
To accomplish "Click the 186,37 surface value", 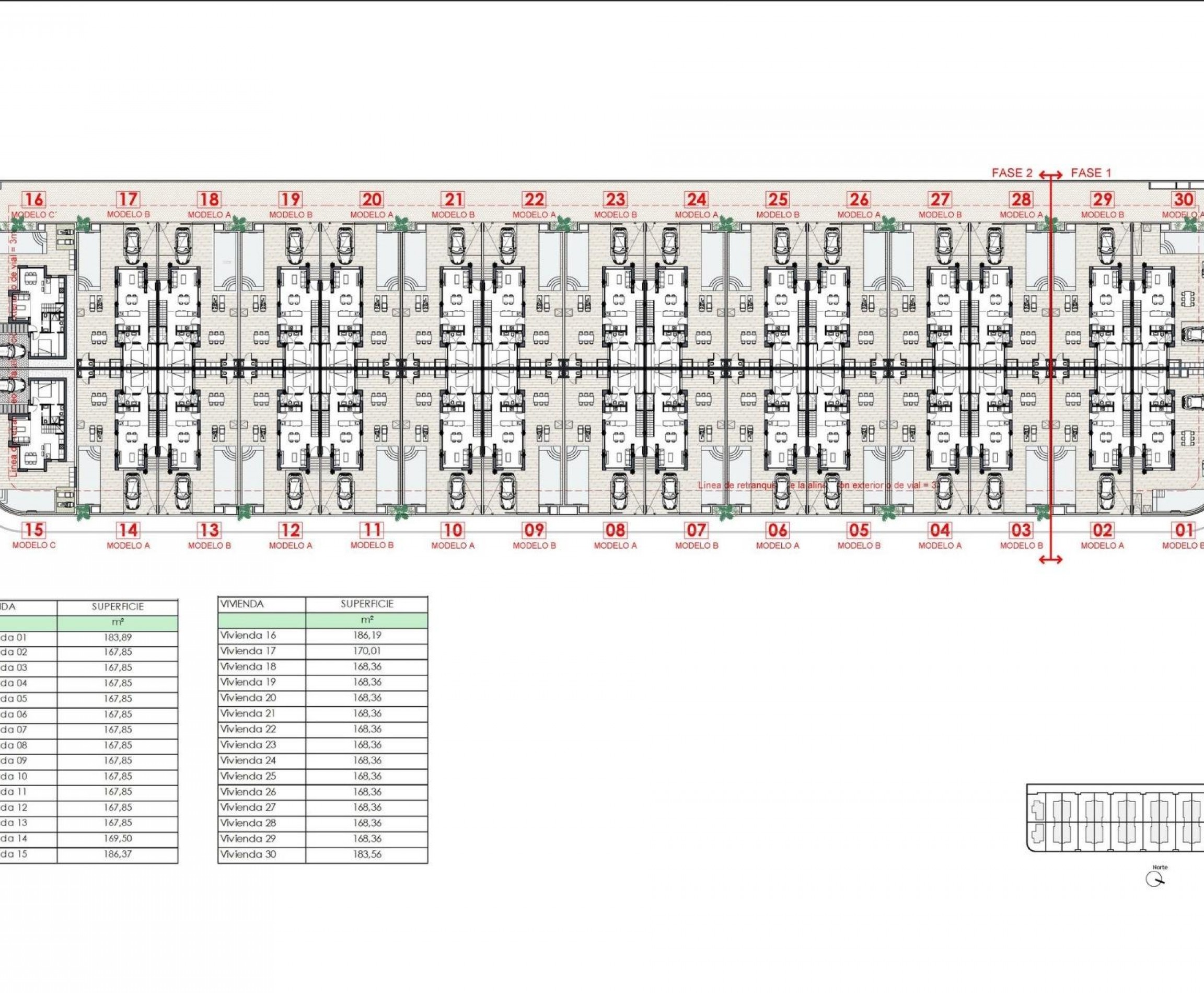I will coord(118,853).
